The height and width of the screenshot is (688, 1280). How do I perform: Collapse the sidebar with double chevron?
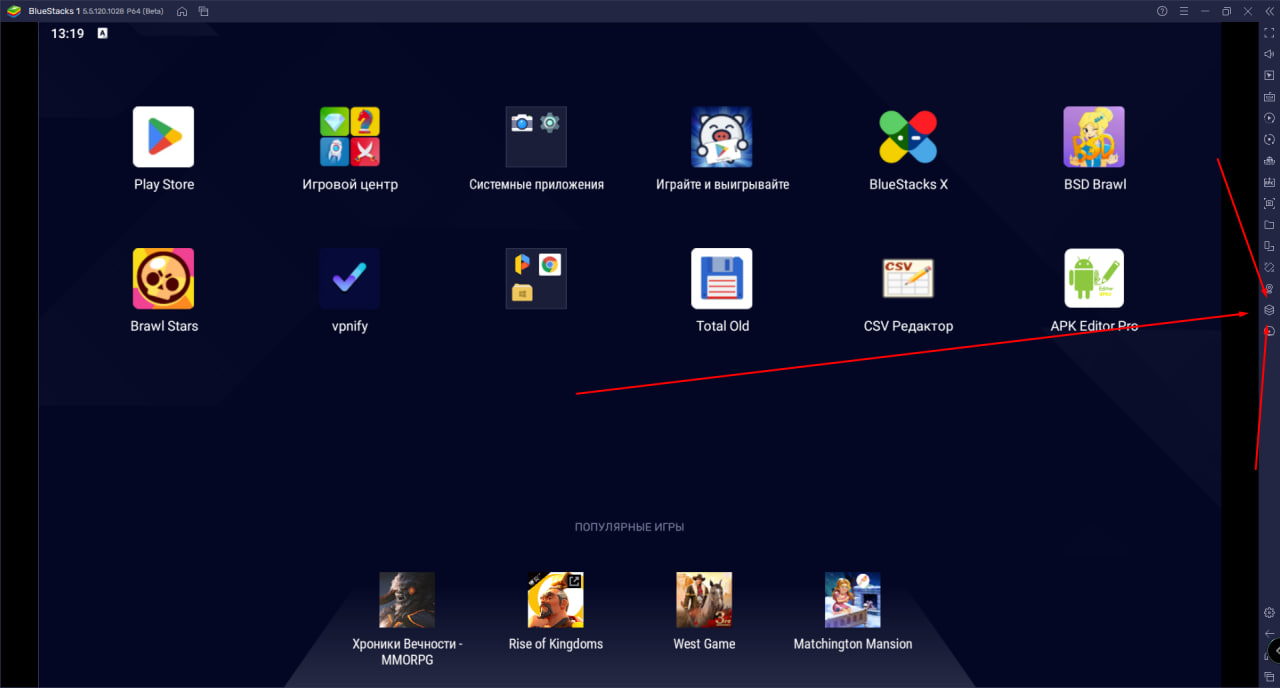pos(1269,11)
